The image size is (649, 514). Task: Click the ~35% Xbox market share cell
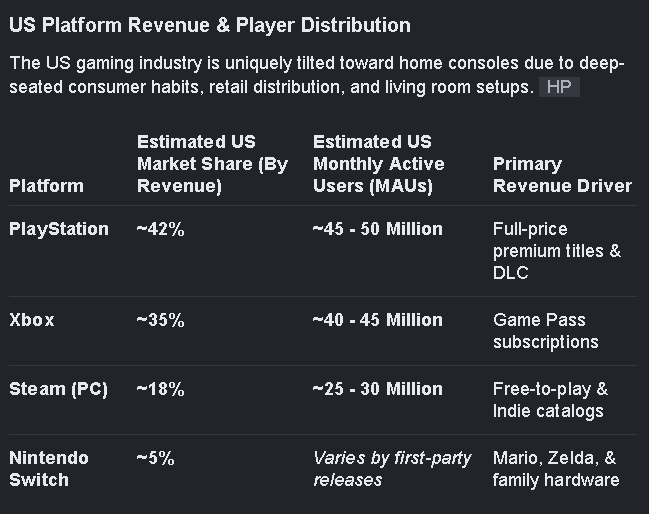[x=161, y=320]
